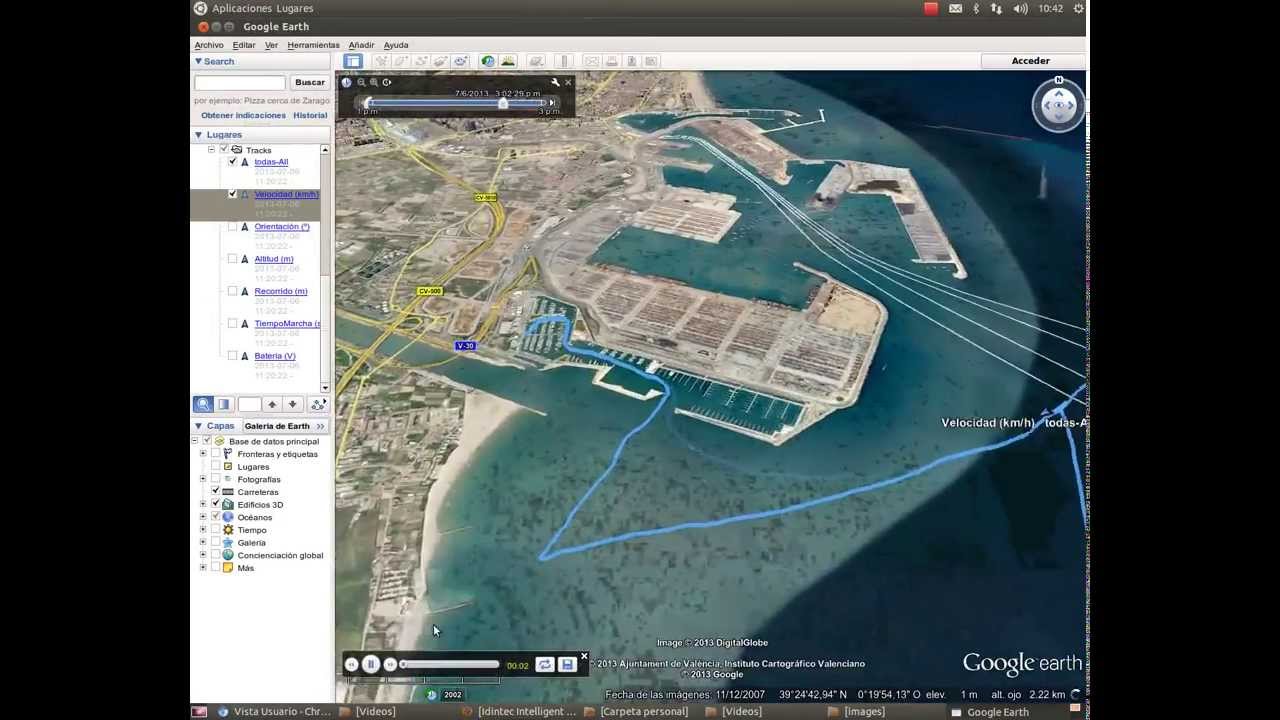Zoom out the time slider range
The height and width of the screenshot is (720, 1280).
click(x=361, y=82)
